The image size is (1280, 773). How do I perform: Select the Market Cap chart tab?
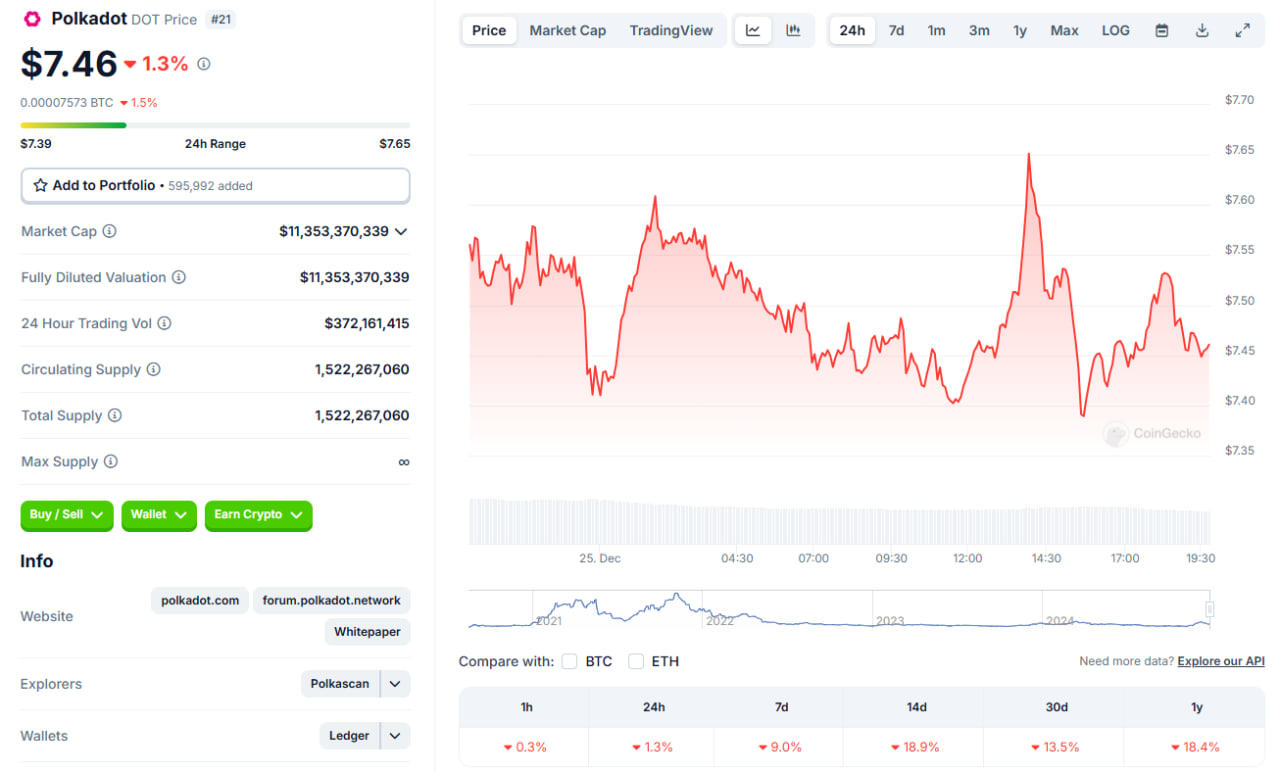568,30
